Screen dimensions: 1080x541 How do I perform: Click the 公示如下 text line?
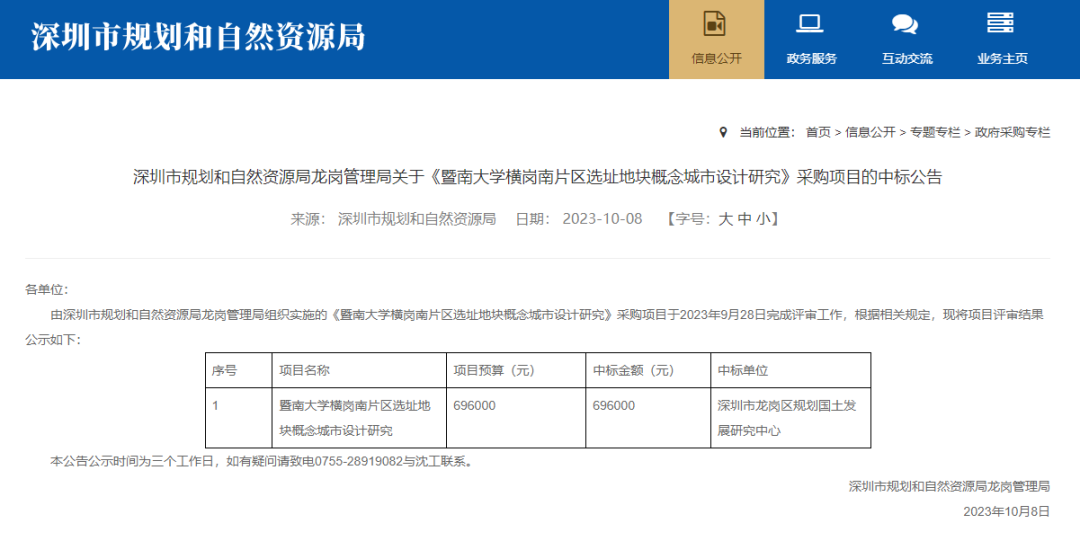point(53,340)
